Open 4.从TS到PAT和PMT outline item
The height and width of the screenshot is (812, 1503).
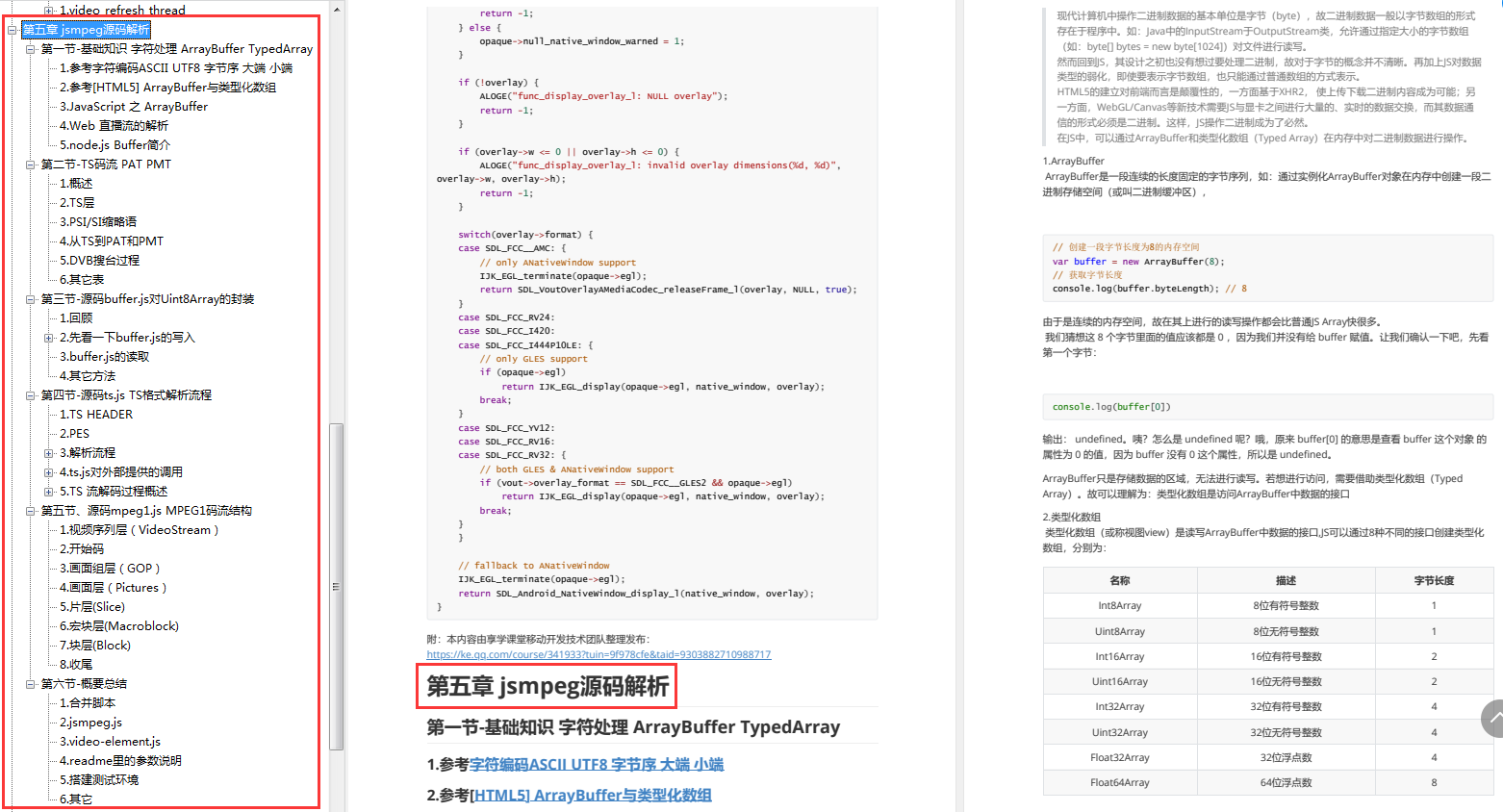(x=112, y=241)
